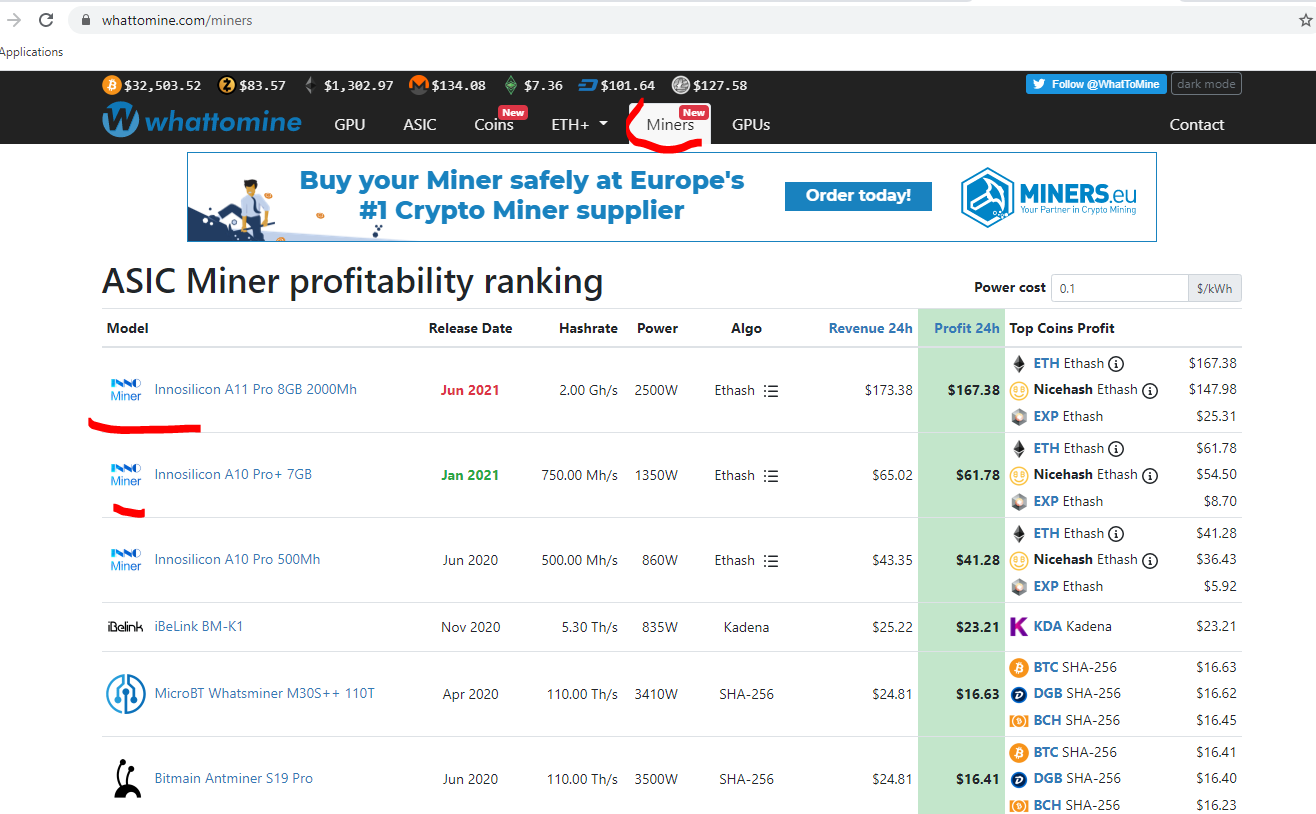Switch to the GPU tab in the navbar

(349, 124)
